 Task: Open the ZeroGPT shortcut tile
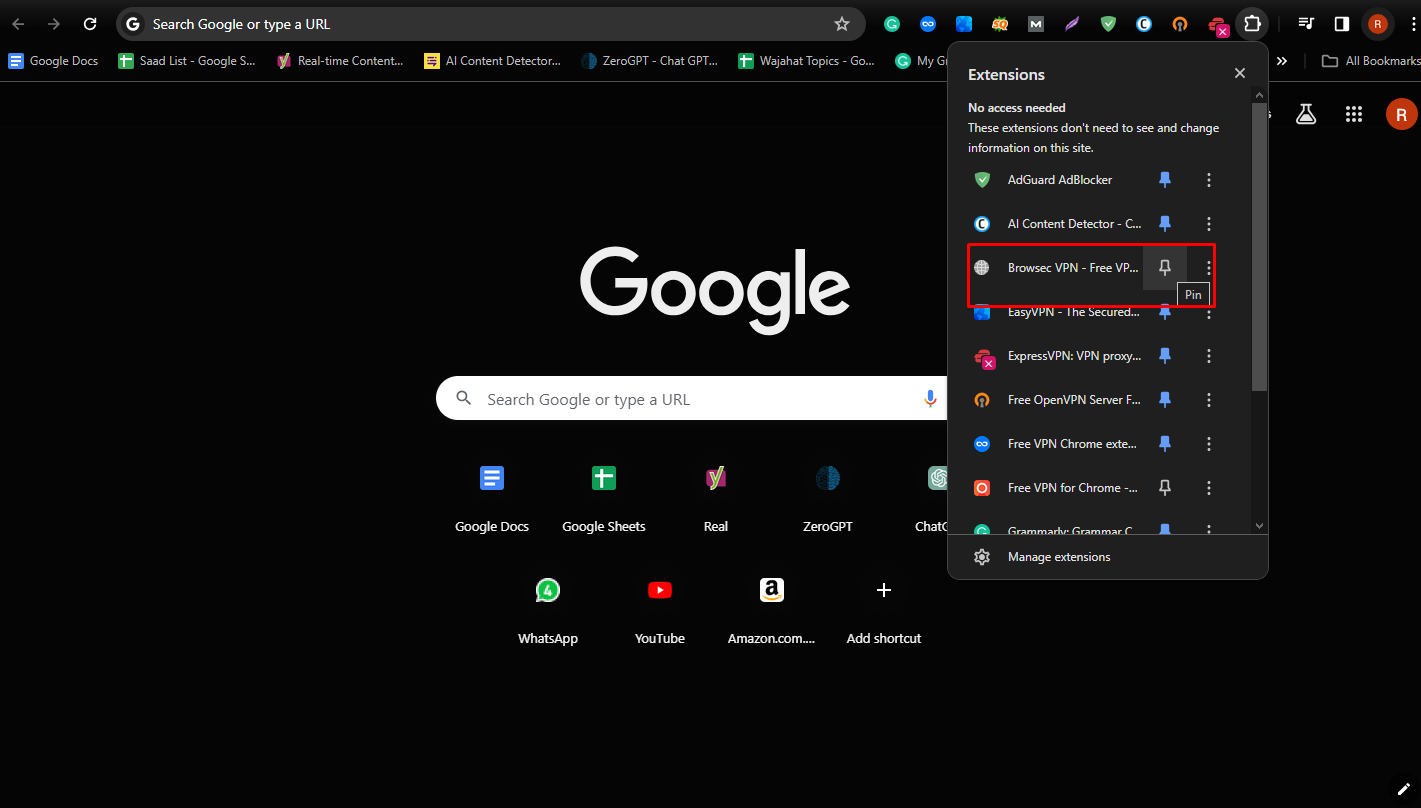click(x=828, y=497)
